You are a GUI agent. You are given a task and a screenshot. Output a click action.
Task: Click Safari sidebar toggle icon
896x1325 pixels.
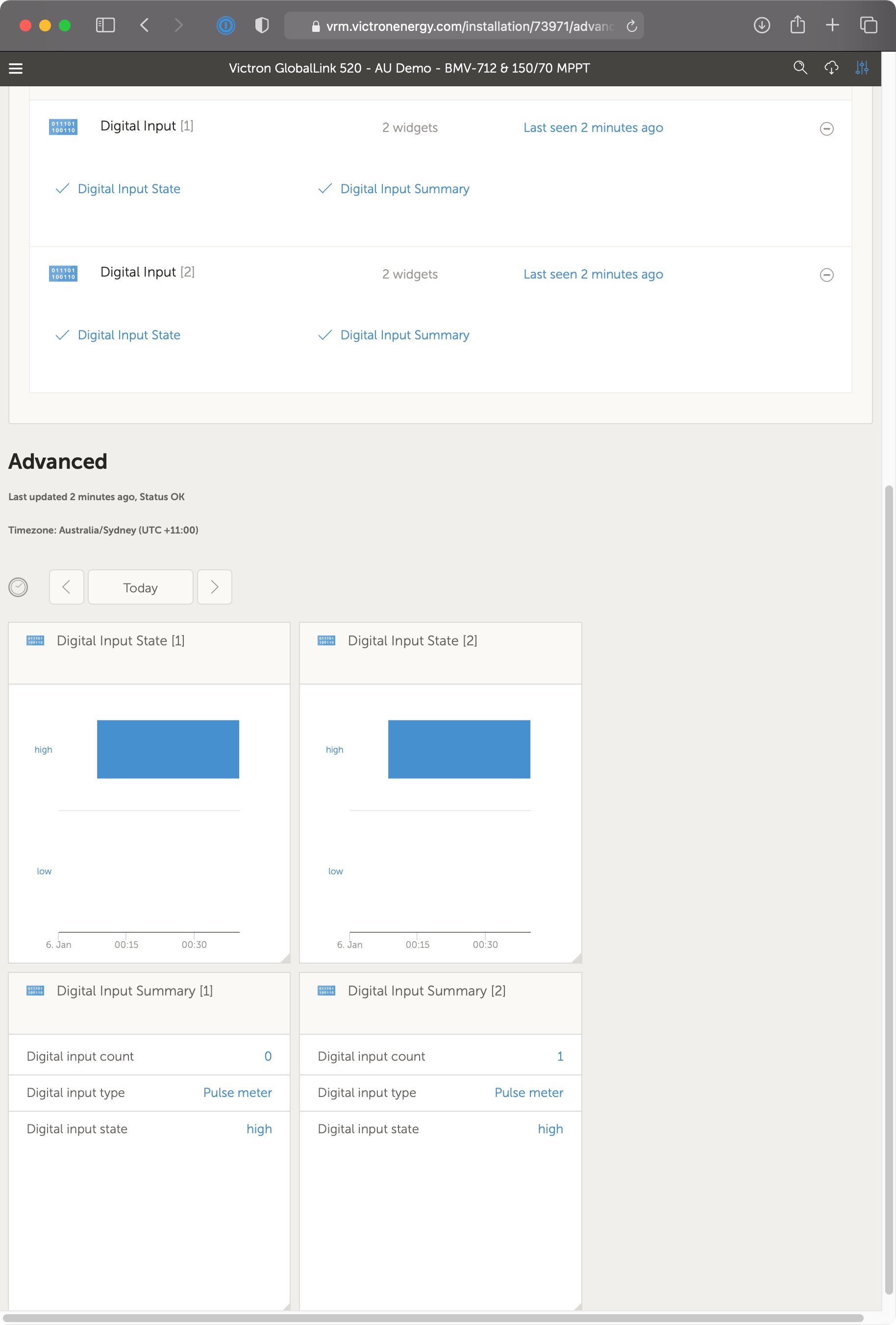coord(105,25)
